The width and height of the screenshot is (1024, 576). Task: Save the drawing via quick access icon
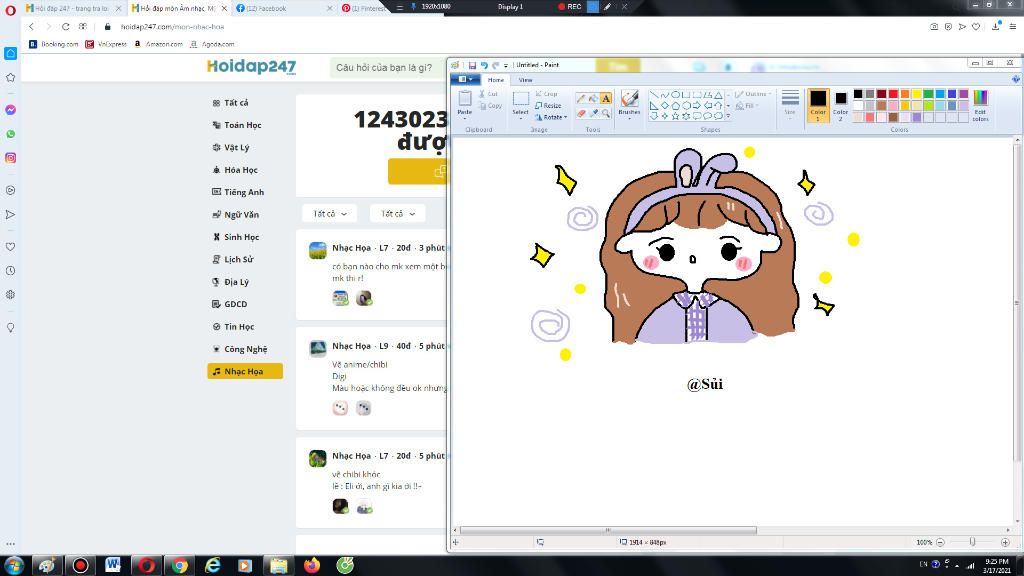[472, 65]
